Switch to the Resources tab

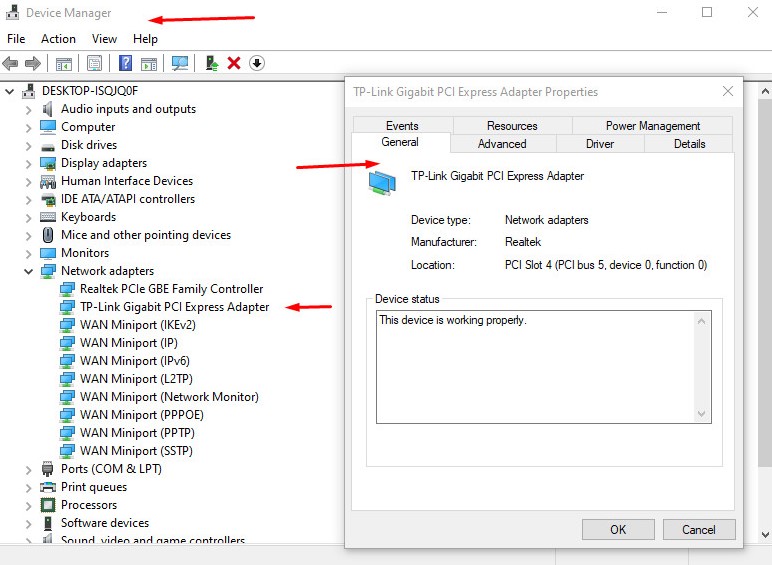pos(512,126)
